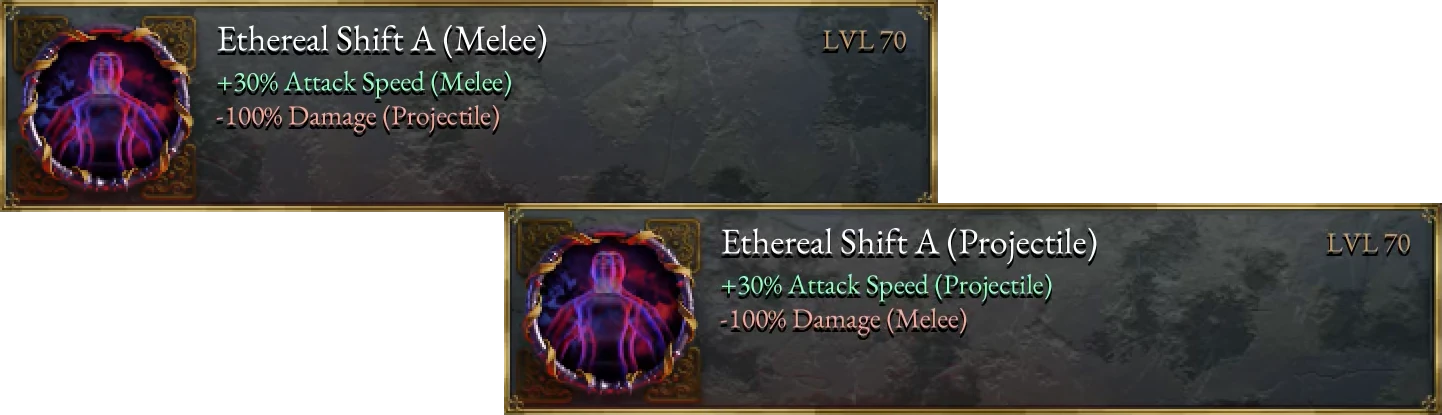Click LVL 70 on the Projectile card
The height and width of the screenshot is (415, 1442).
pos(1369,245)
